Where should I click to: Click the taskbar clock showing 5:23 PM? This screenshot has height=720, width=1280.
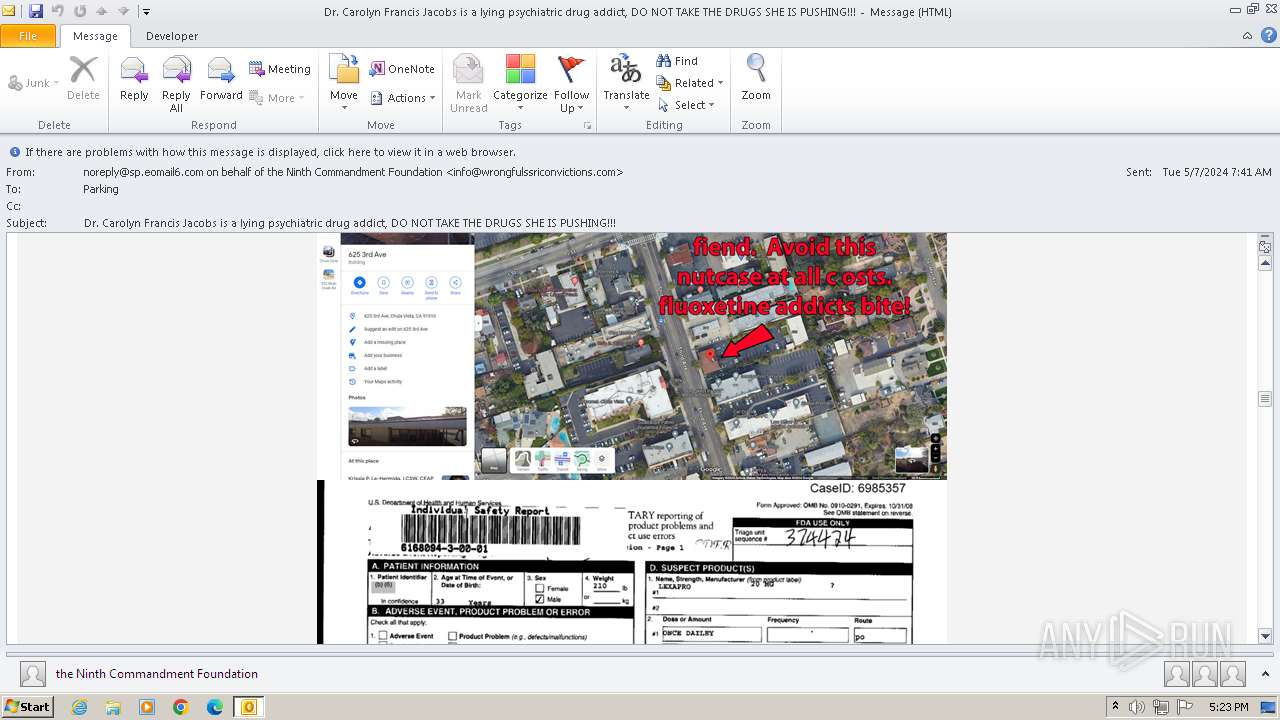pos(1228,707)
